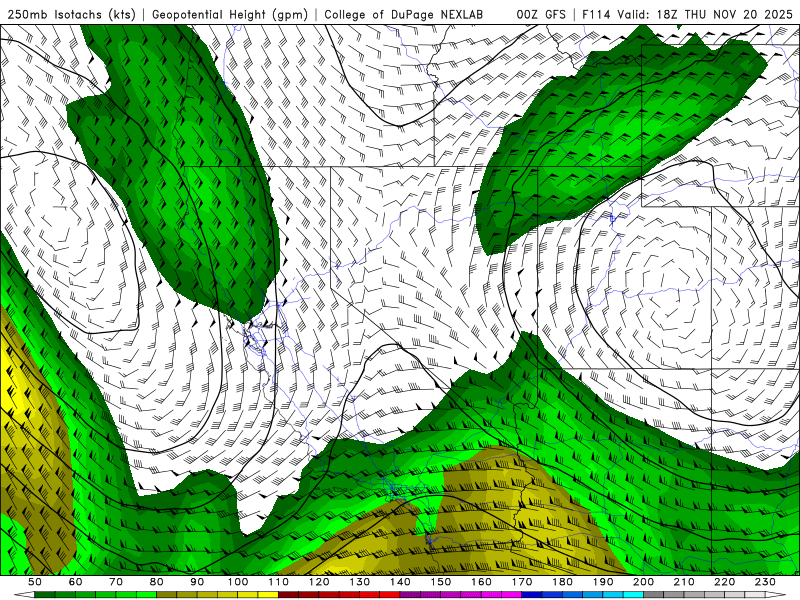Click the 190 knot legend label
Viewport: 800px width, 600px height.
[x=603, y=582]
